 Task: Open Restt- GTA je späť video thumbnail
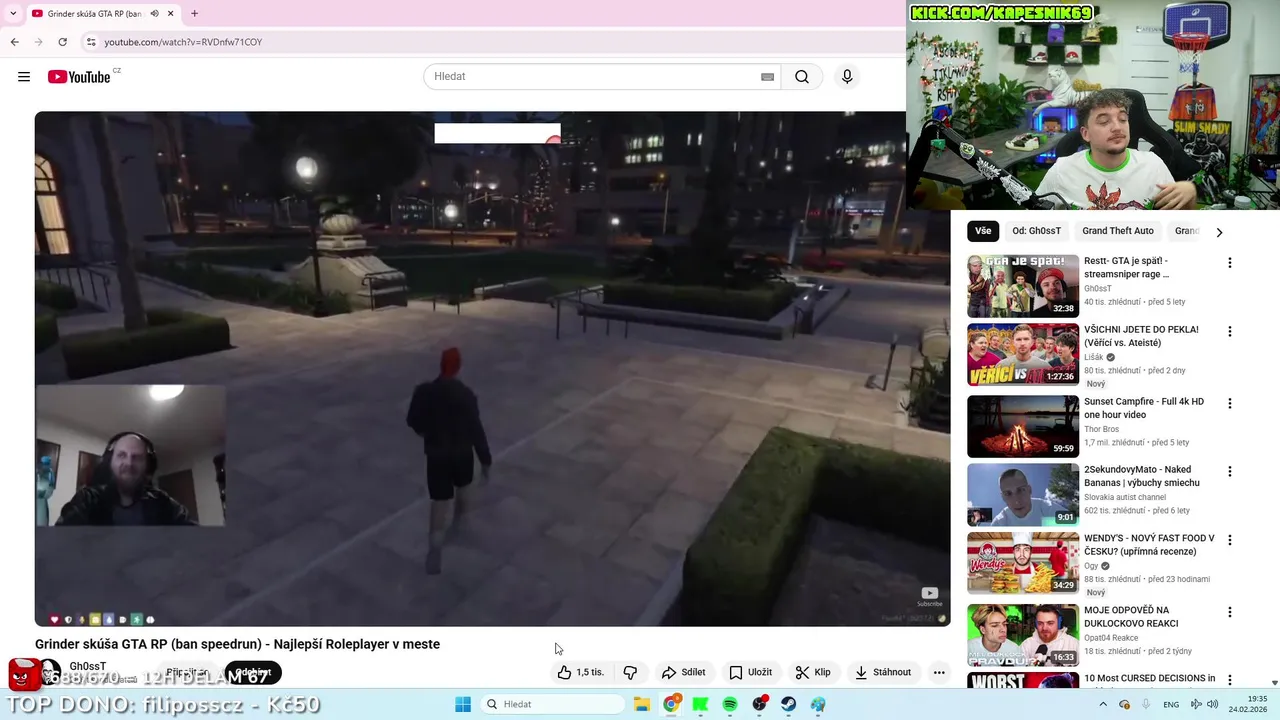coord(1023,286)
